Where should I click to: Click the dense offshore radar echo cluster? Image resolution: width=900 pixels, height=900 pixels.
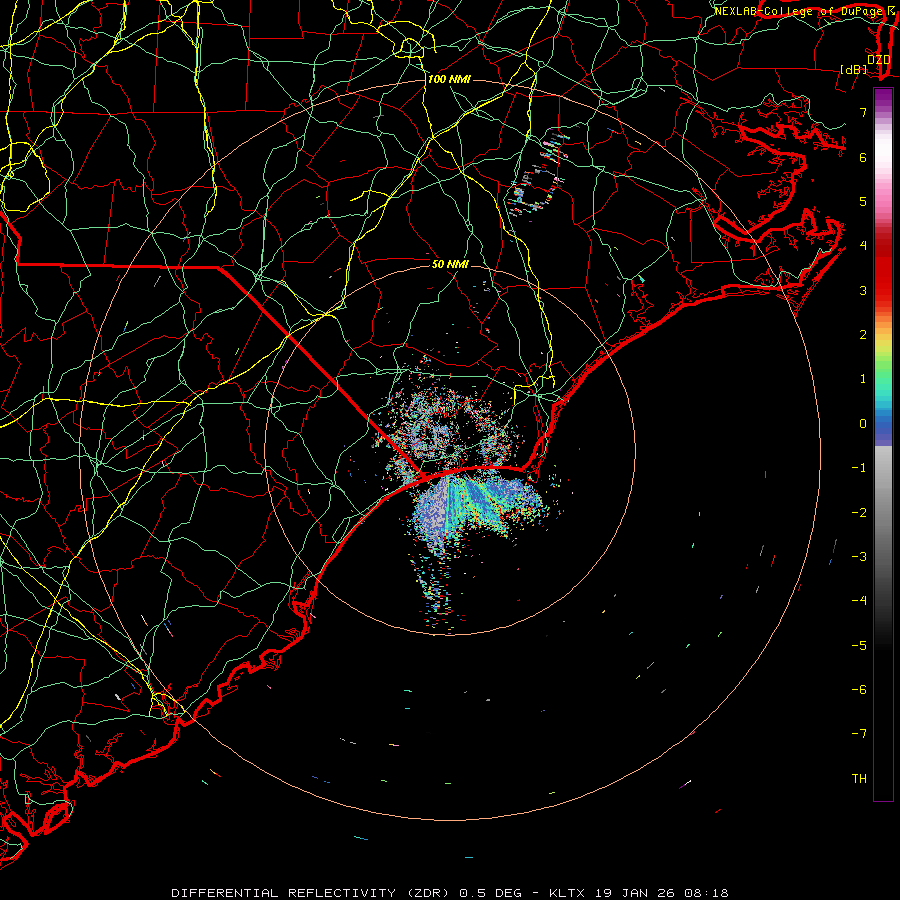(x=479, y=508)
